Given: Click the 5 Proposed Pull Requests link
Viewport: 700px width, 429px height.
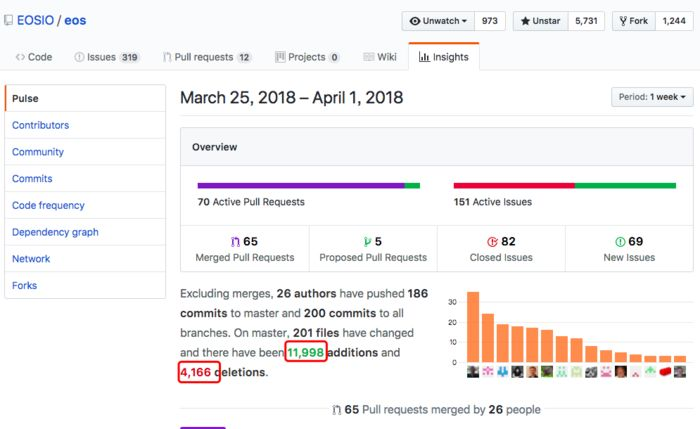Looking at the screenshot, I should click(x=373, y=249).
